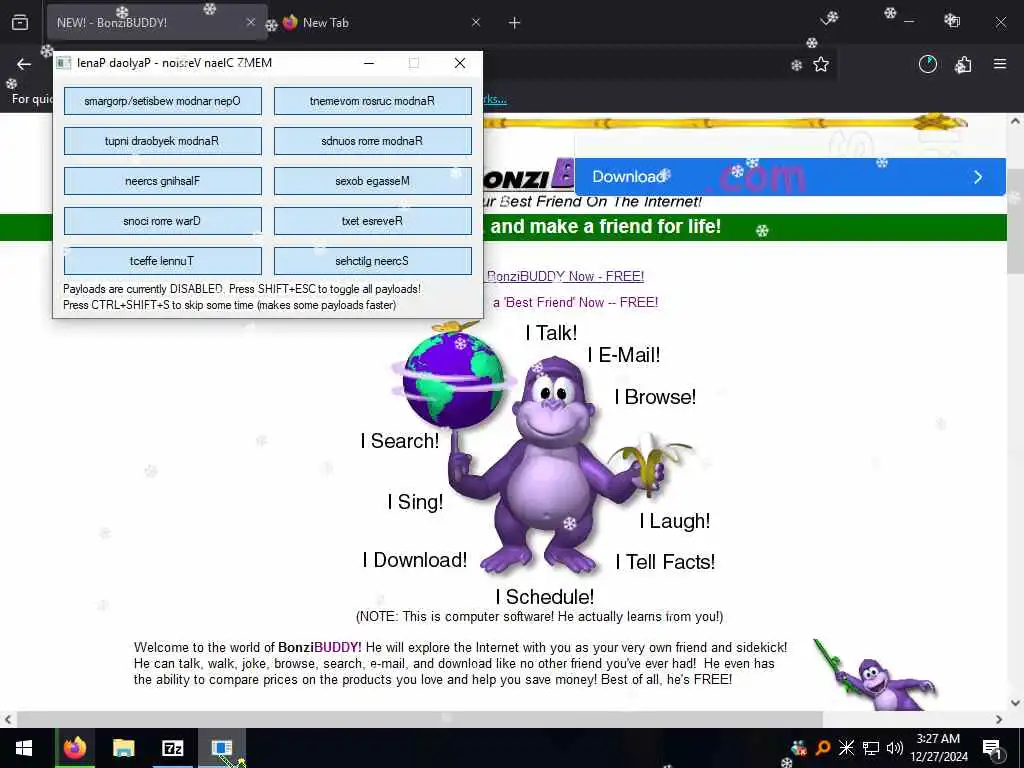Click the MEMZ panel title bar icon
This screenshot has height=768, width=1024.
pyautogui.click(x=63, y=63)
